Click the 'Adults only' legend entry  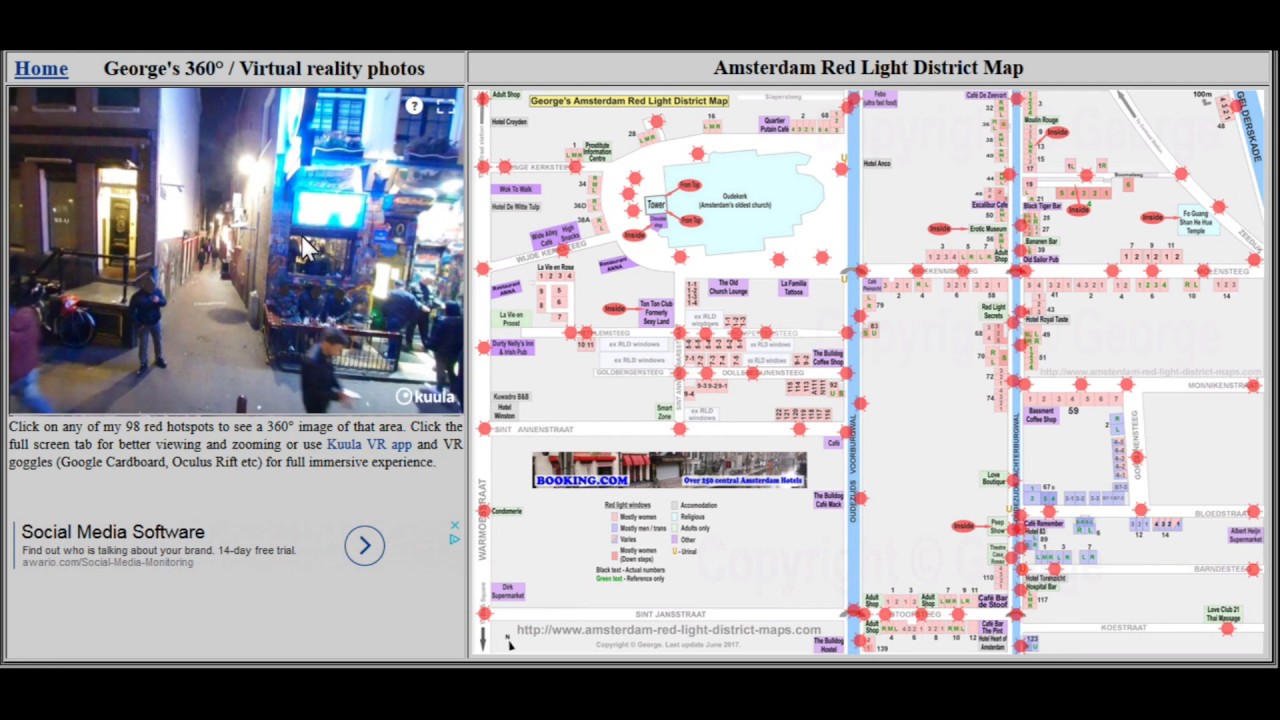tap(691, 528)
